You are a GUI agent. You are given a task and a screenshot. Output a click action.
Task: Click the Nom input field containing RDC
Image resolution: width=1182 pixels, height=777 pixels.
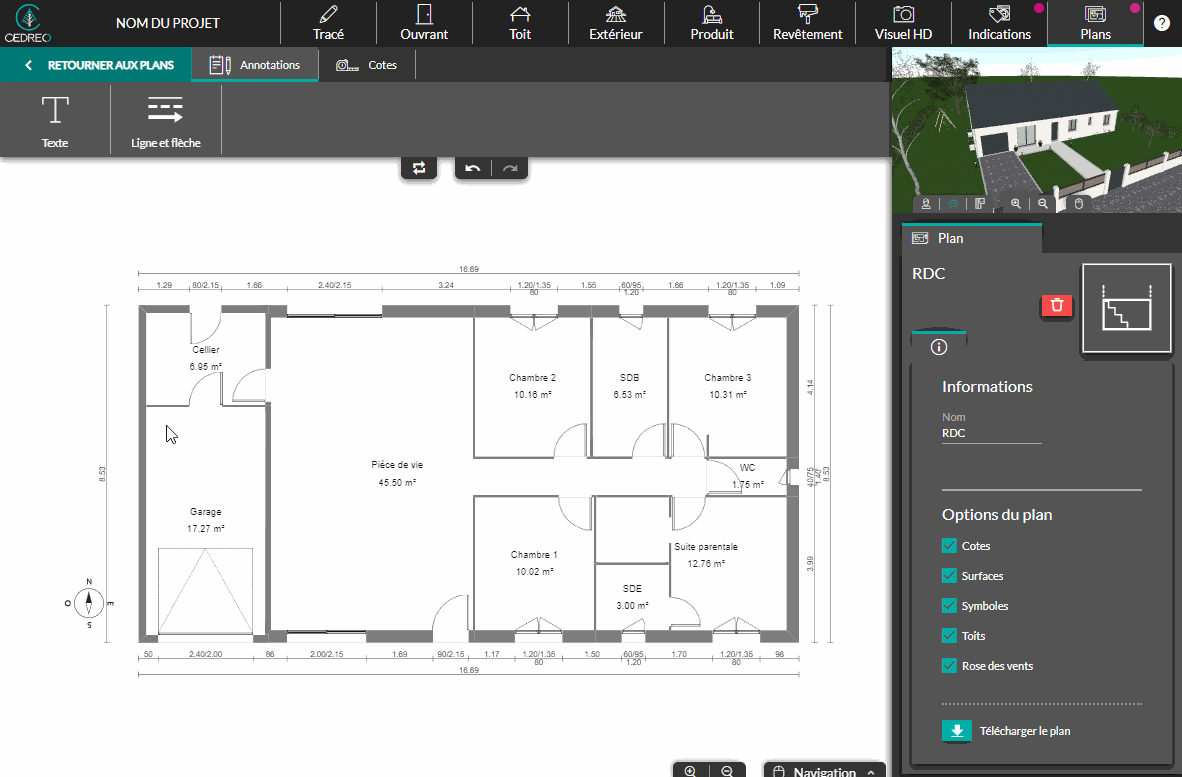pyautogui.click(x=991, y=434)
